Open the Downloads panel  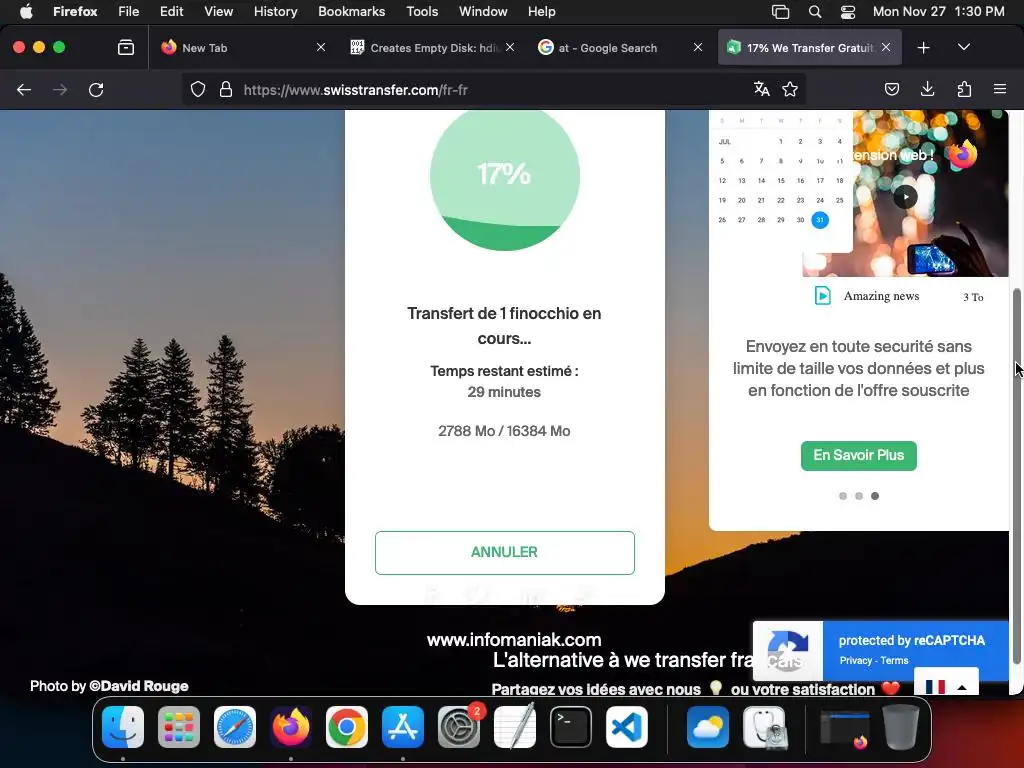tap(927, 89)
